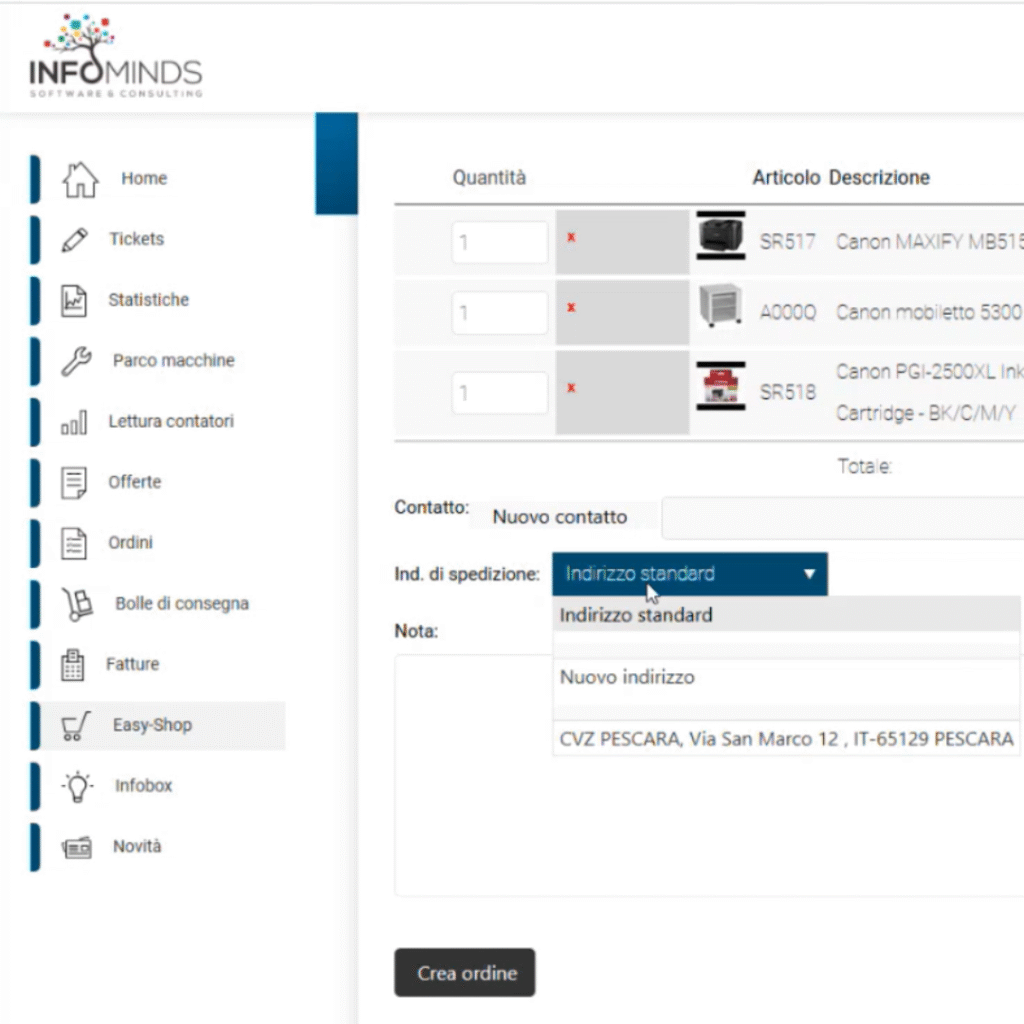The image size is (1024, 1024).
Task: Click the Offerte document icon
Action: pos(74,483)
